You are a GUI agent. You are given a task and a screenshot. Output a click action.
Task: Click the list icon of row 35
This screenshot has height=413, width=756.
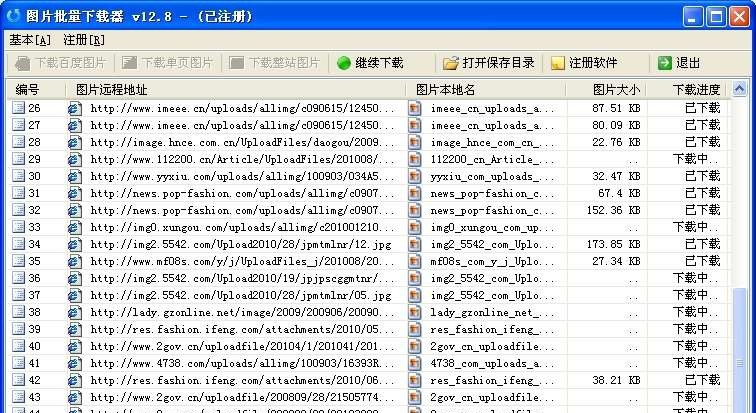click(x=18, y=261)
